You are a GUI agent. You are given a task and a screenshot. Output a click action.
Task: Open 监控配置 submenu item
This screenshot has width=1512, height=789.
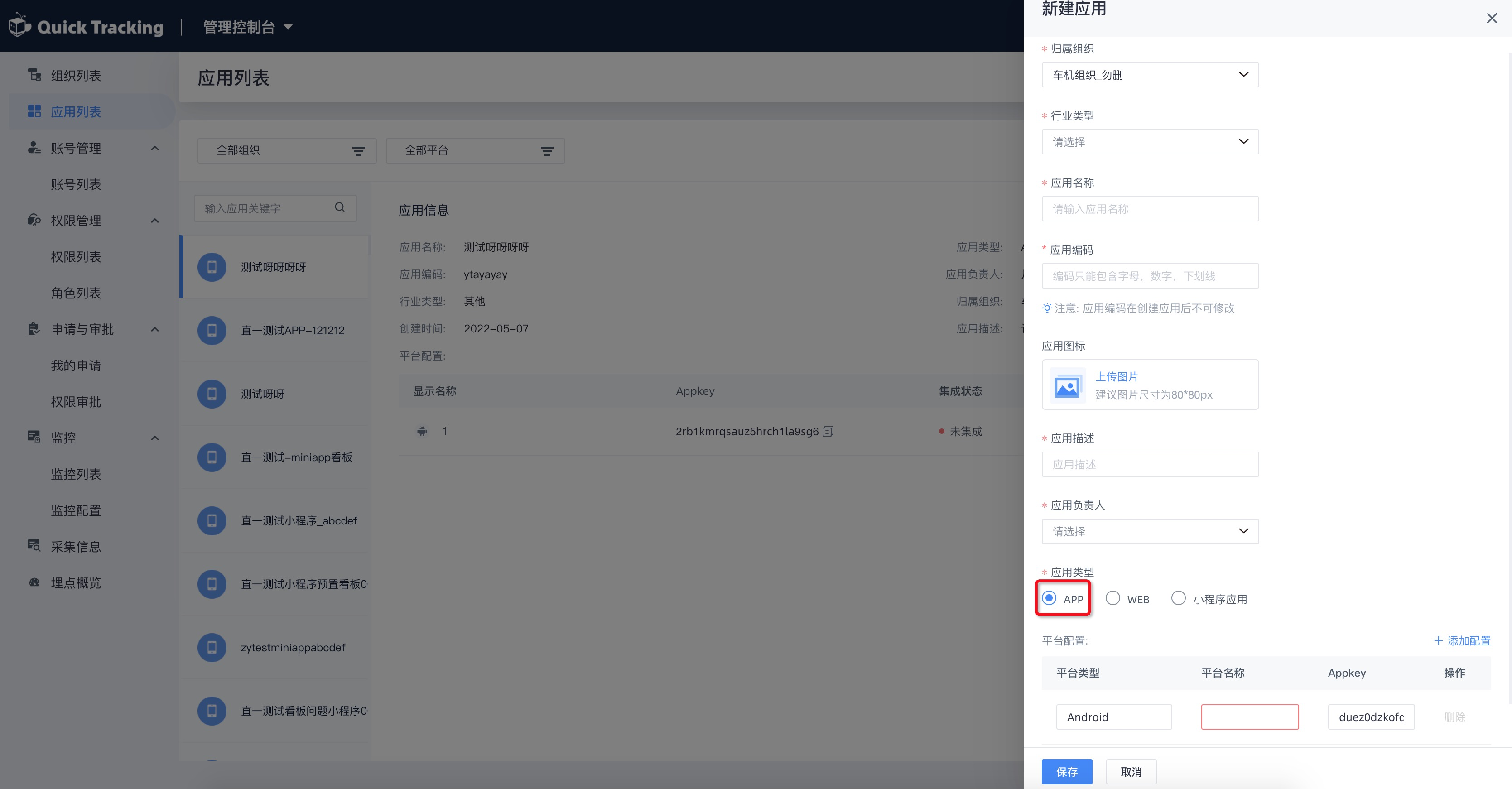(x=76, y=510)
